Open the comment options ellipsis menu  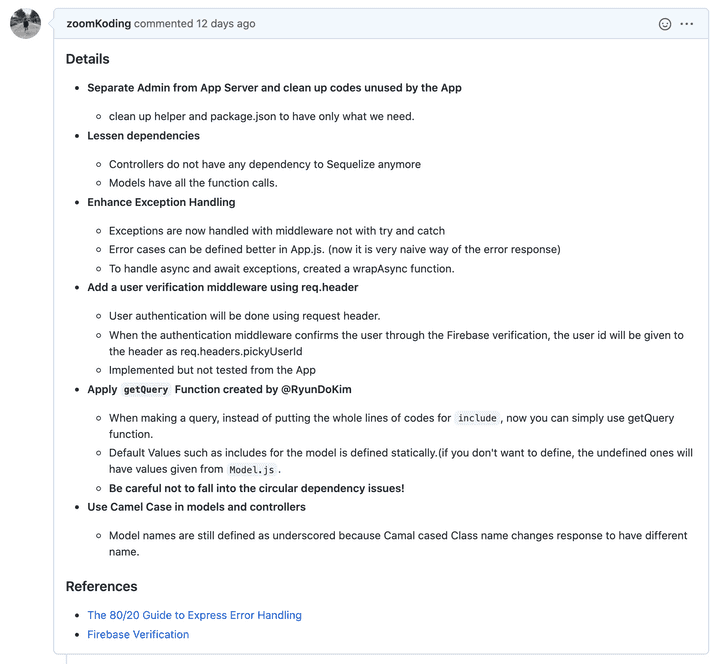687,24
